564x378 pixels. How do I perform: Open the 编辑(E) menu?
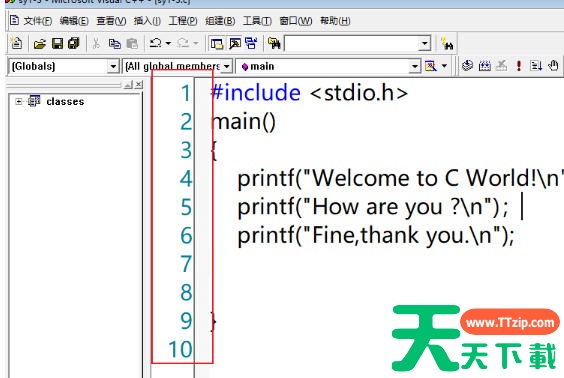(x=74, y=21)
